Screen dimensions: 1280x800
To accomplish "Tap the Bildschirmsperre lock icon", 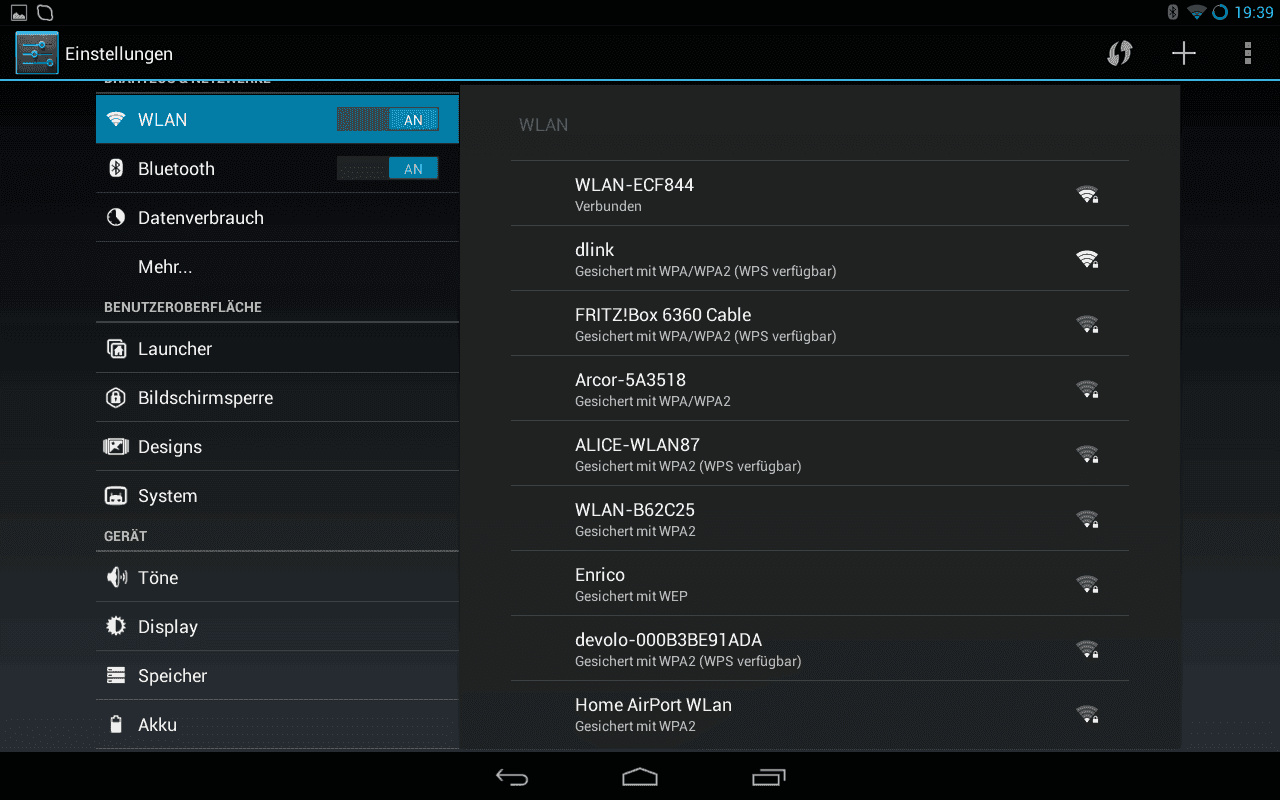I will pos(116,397).
